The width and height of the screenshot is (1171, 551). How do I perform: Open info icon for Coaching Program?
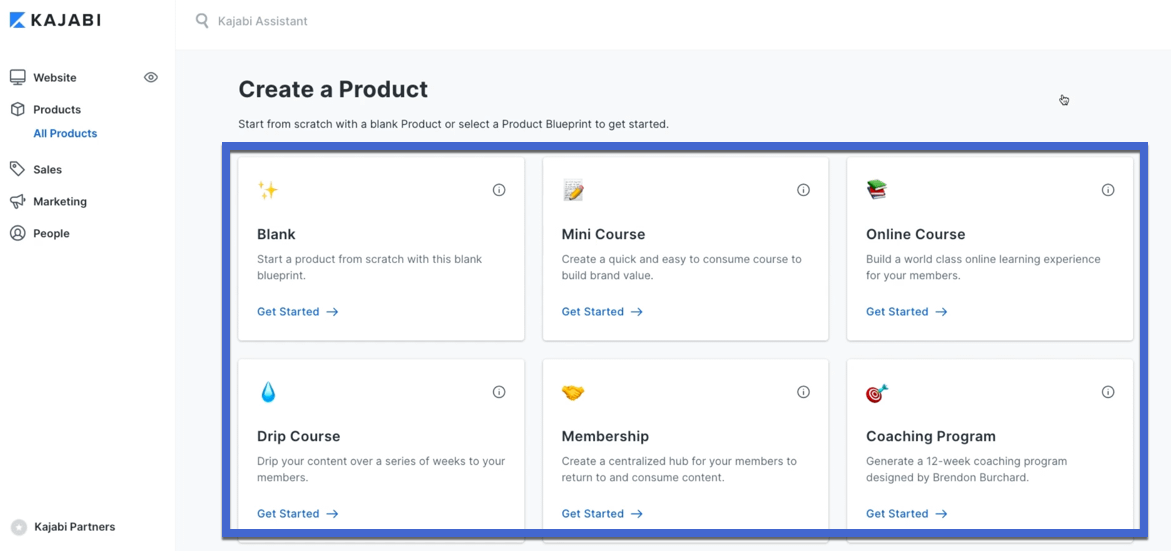(x=1108, y=392)
